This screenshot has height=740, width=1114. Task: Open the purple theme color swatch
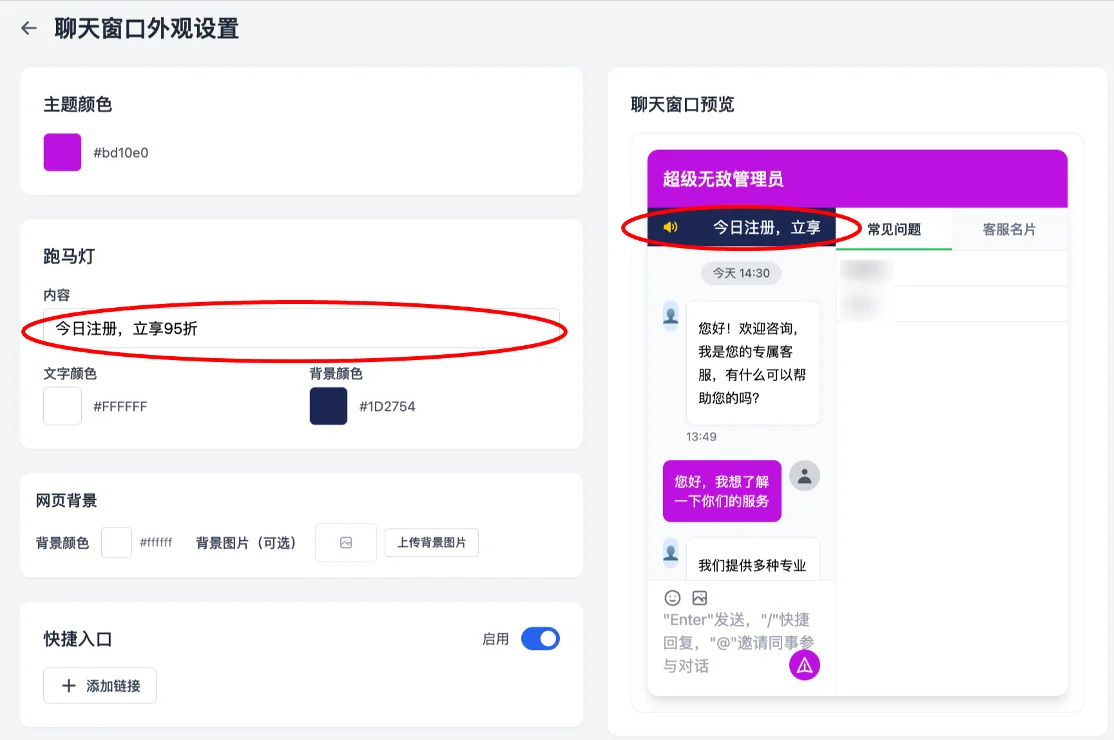tap(62, 153)
